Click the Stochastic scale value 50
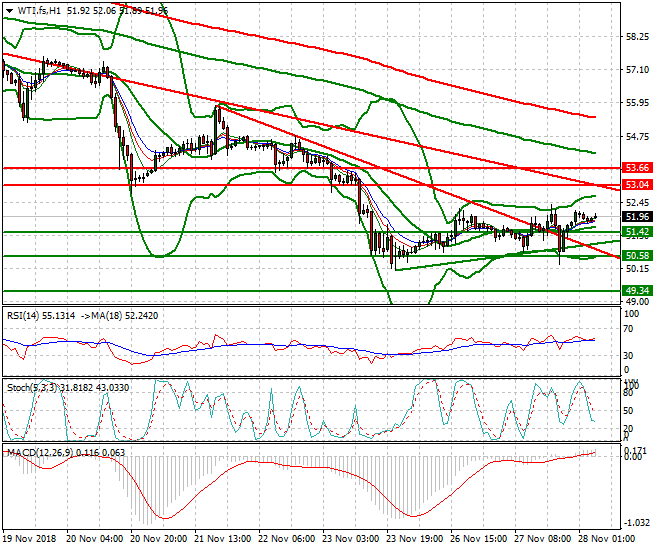Viewport: 660px width, 550px height. 628,411
